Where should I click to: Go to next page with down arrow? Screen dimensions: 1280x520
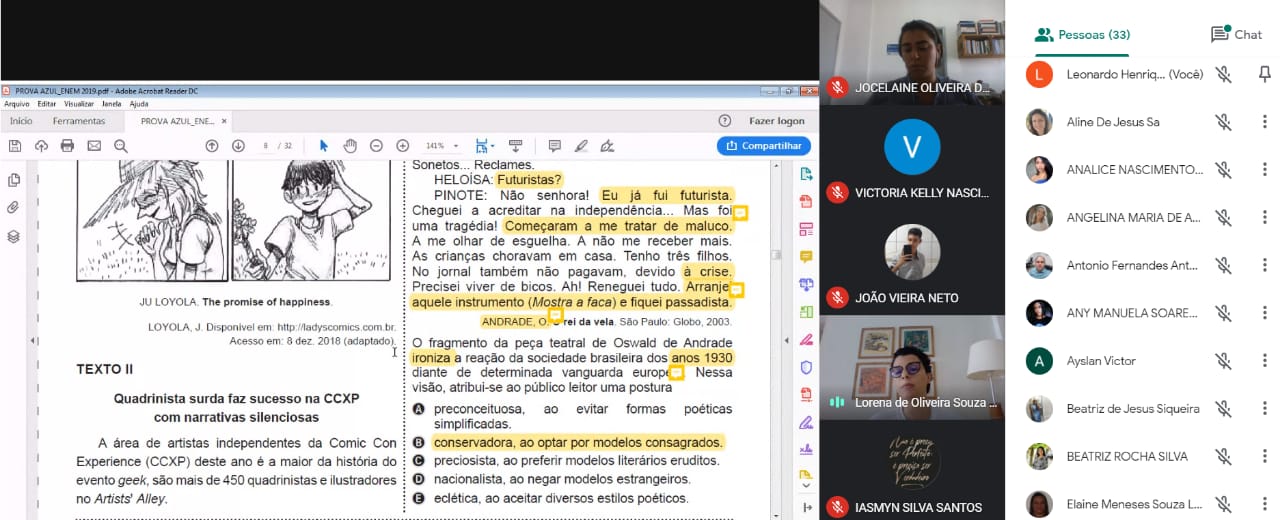(238, 146)
